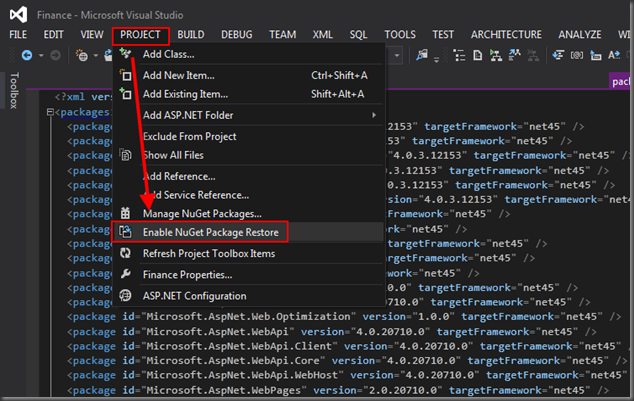
Task: Click the greyed Navigate Forward arrow icon
Action: coord(55,55)
